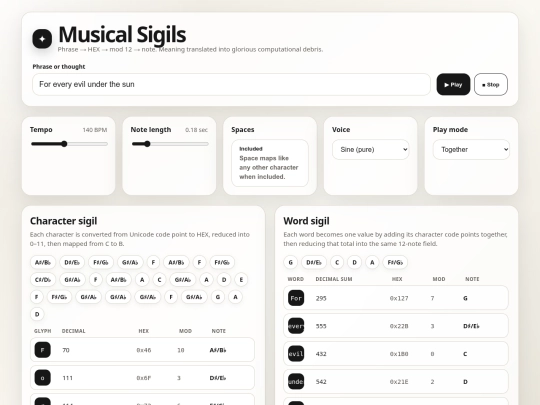Click the 'unde' word tile
This screenshot has width=540, height=405.
(296, 382)
